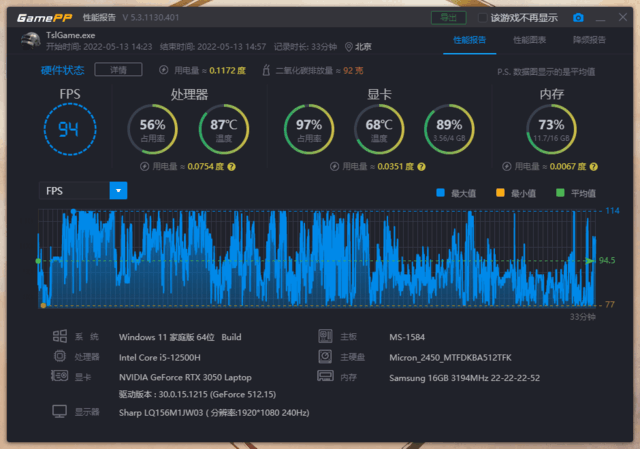Click the 主硬盘 disk icon
The width and height of the screenshot is (640, 449).
coord(325,356)
